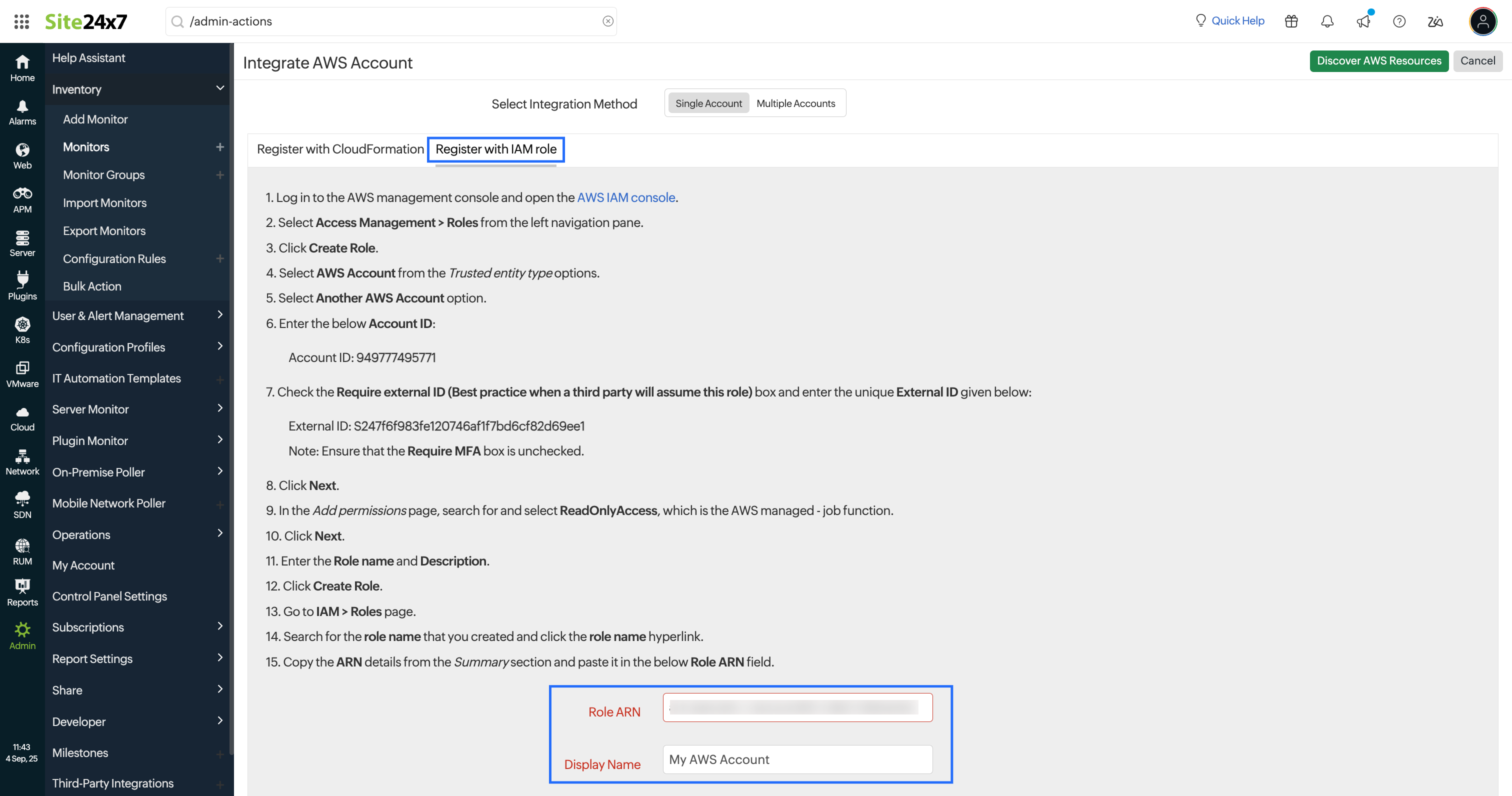Screen dimensions: 1512x796
Task: Open the AWS IAM console link
Action: click(625, 197)
